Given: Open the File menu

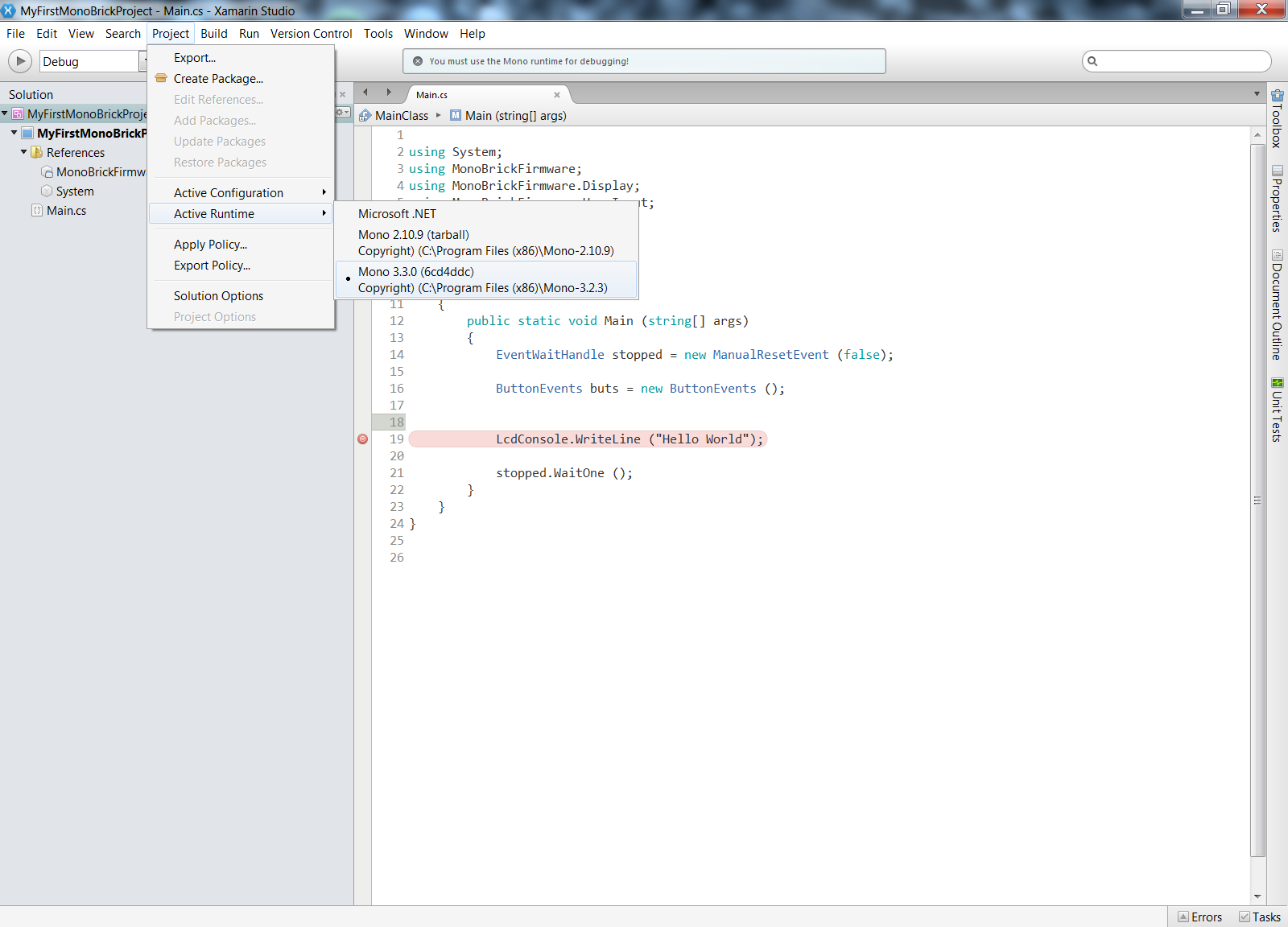Looking at the screenshot, I should click(15, 34).
